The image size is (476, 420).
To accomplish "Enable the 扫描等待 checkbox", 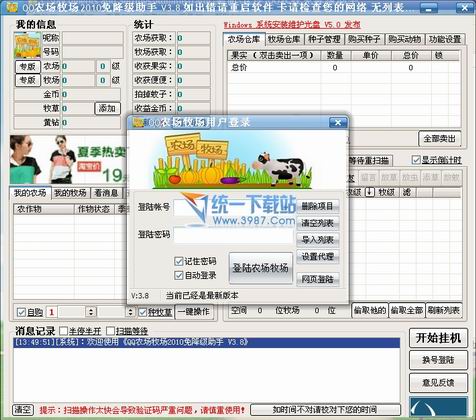I will pyautogui.click(x=110, y=331).
